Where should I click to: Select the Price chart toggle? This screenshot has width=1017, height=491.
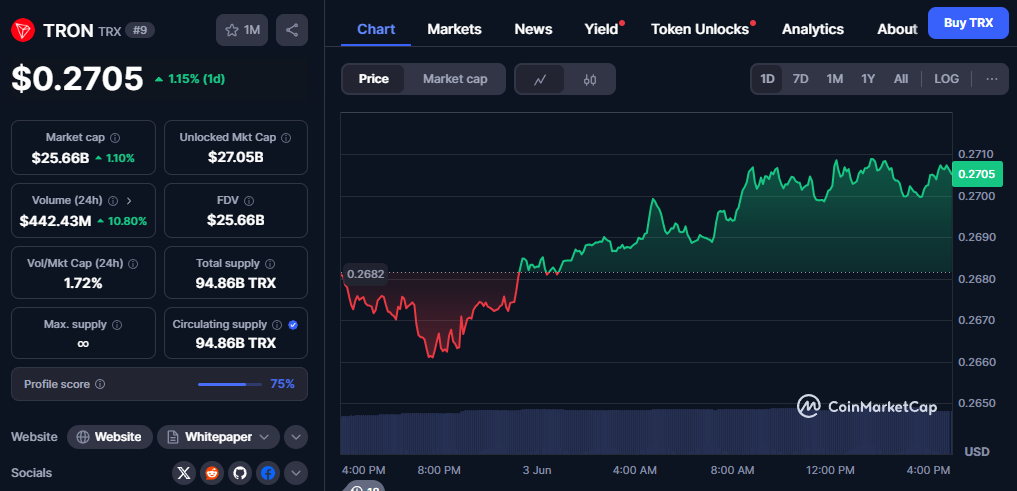tap(374, 79)
